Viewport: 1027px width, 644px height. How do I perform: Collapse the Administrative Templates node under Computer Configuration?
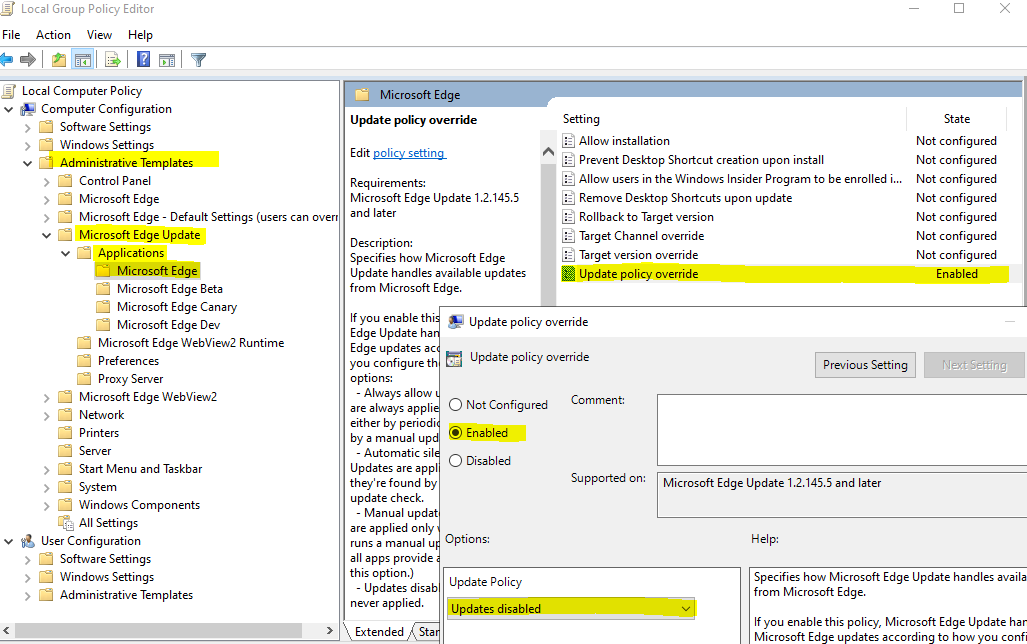point(28,163)
